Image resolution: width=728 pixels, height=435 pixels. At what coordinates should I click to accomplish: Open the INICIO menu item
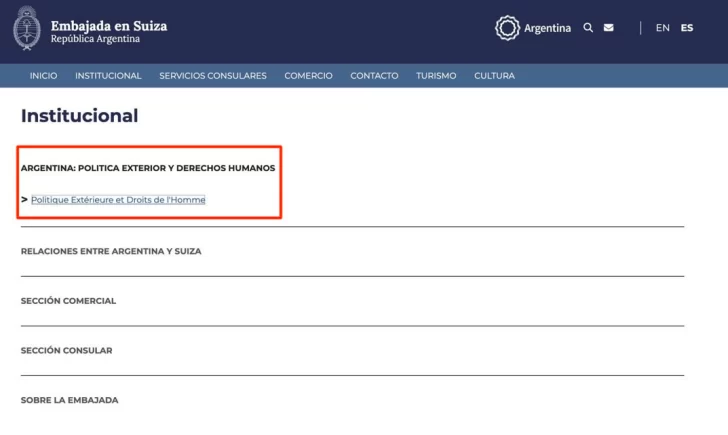pyautogui.click(x=43, y=76)
